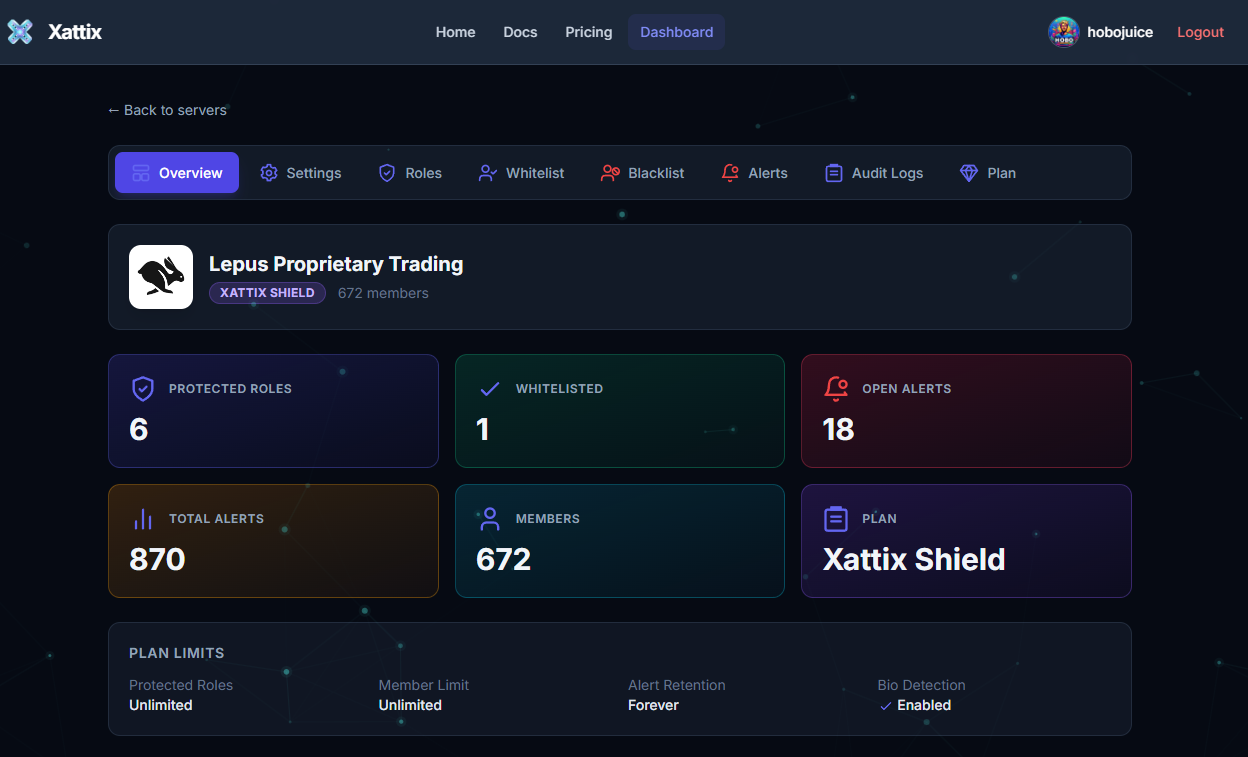Click the Audit Logs clipboard icon
1248x757 pixels.
[834, 173]
